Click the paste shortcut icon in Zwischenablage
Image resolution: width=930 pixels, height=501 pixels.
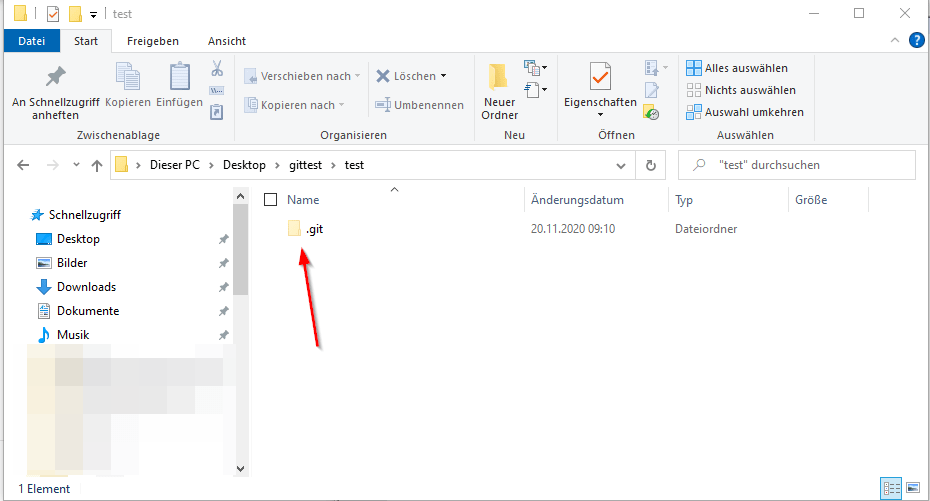(x=216, y=112)
